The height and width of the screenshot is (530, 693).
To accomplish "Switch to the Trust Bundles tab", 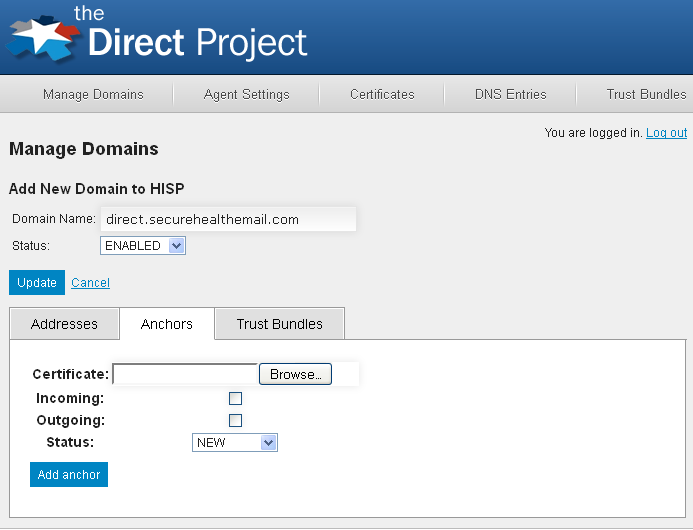I will tap(280, 324).
